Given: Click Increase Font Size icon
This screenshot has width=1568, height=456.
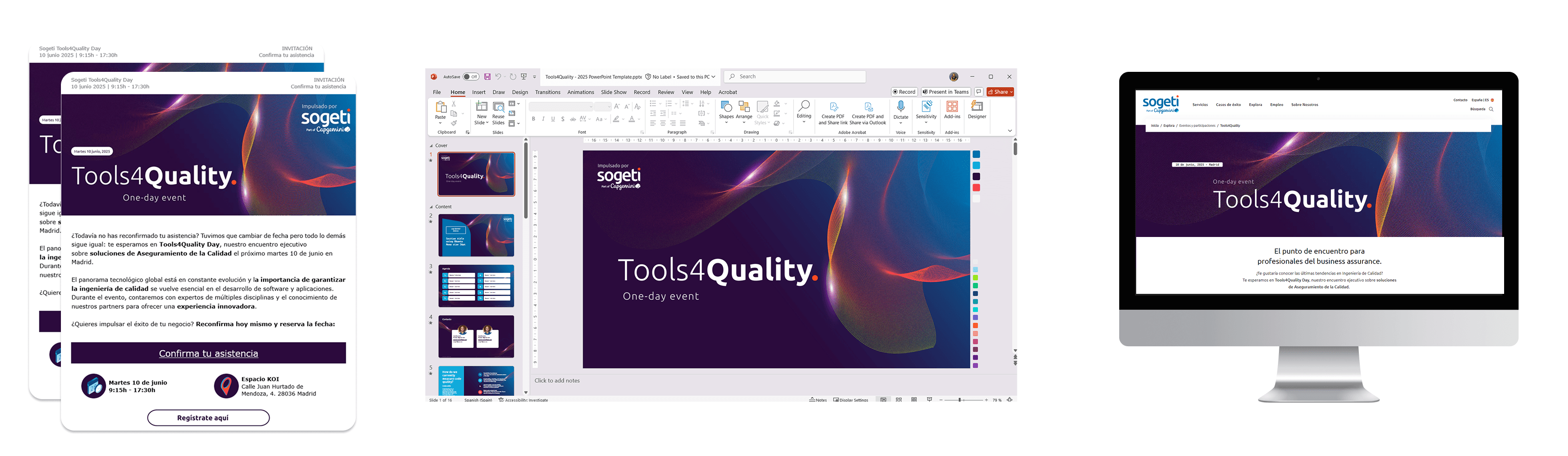Looking at the screenshot, I should [x=617, y=106].
